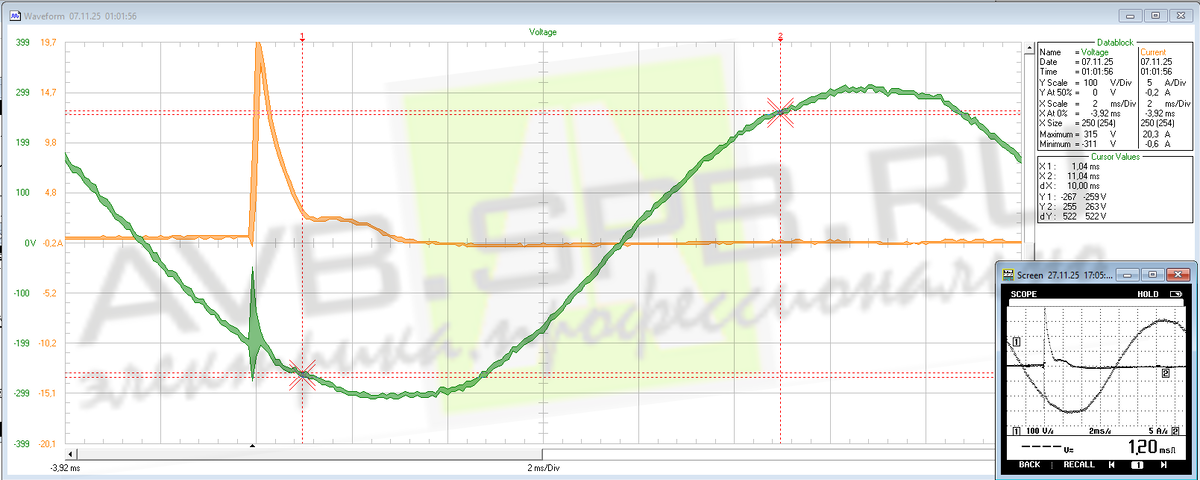Image resolution: width=1200 pixels, height=480 pixels.
Task: Click the Screen window title bar icon
Action: click(1009, 274)
